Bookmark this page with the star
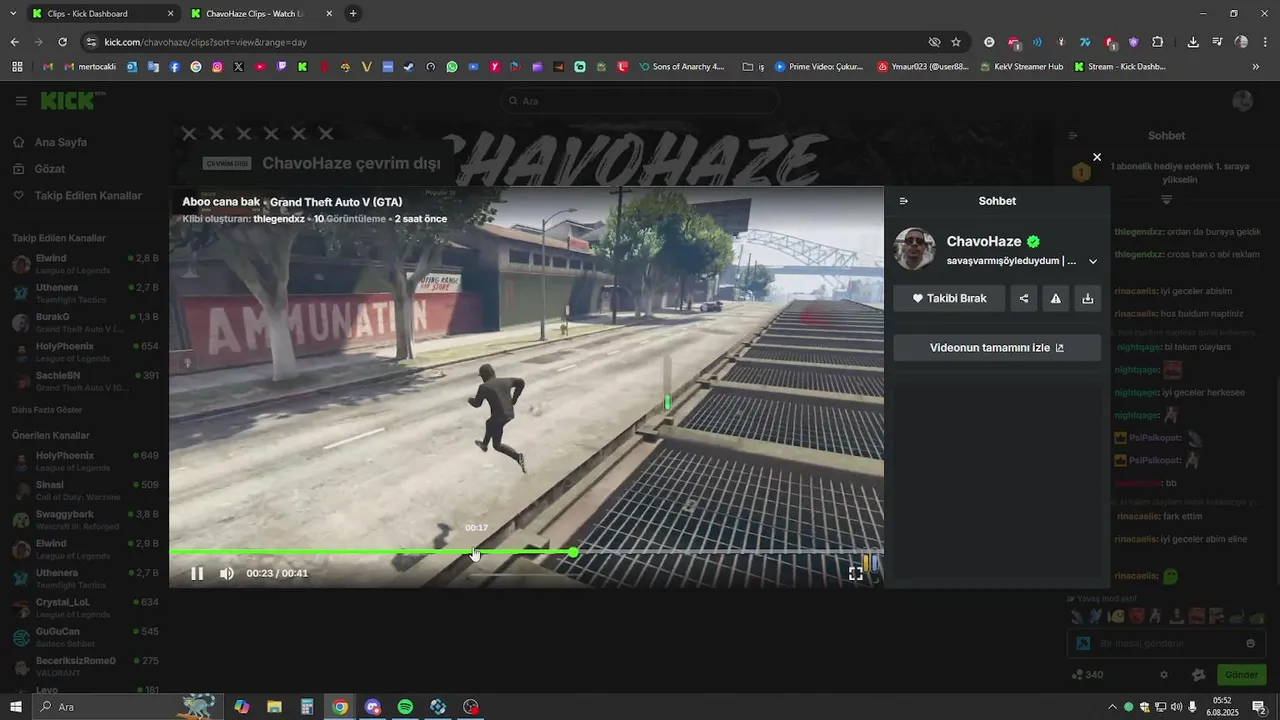This screenshot has height=720, width=1280. pyautogui.click(x=956, y=42)
